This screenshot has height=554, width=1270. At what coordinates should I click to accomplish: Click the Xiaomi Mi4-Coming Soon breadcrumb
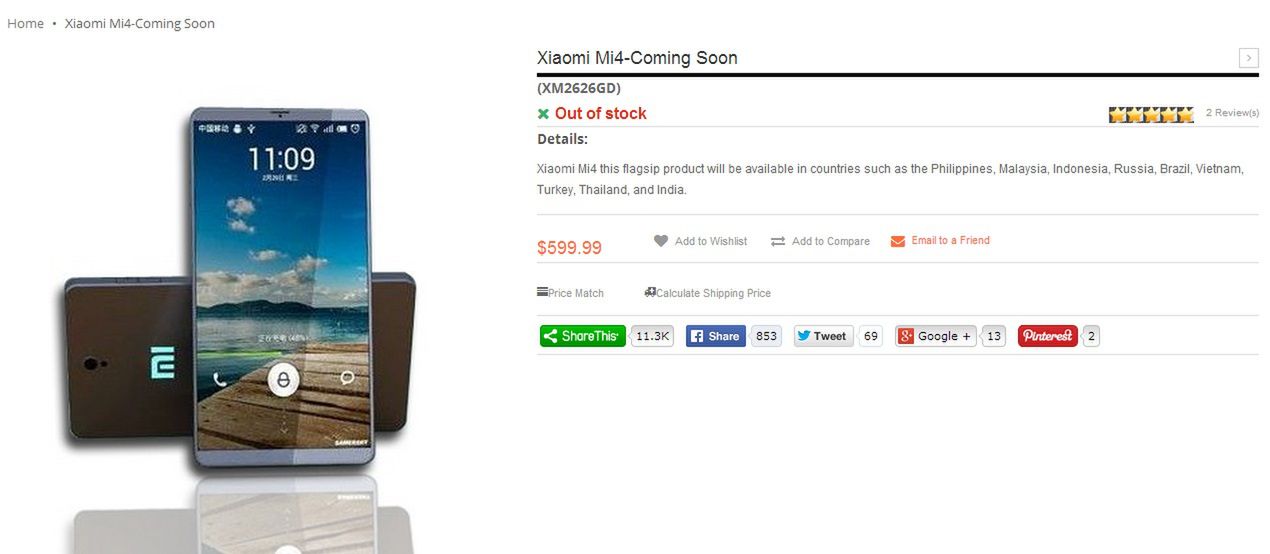click(140, 23)
